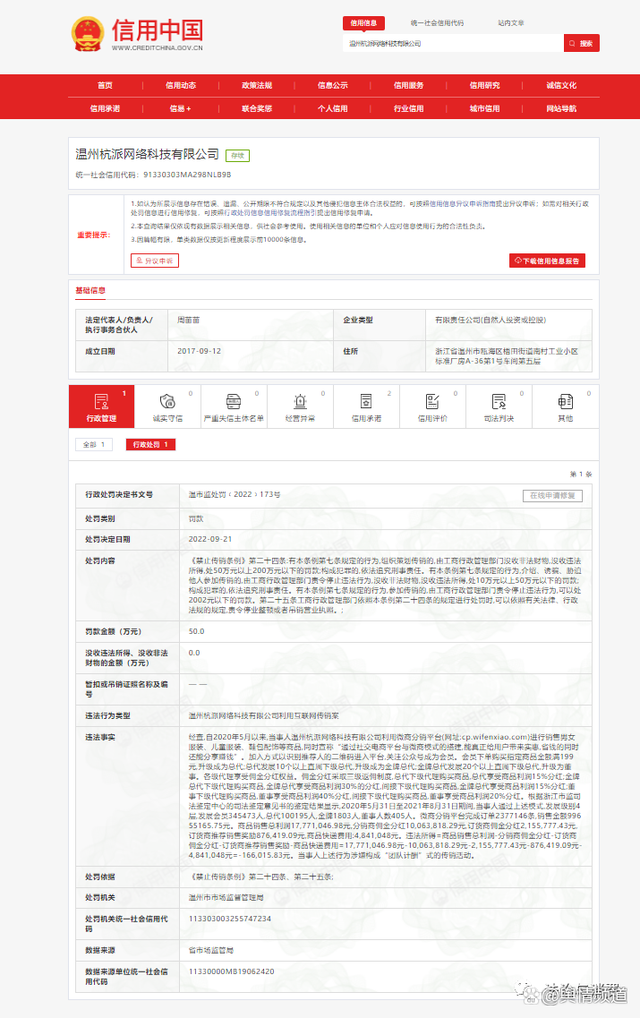640x1018 pixels.
Task: Click the 在线申请修复 button
Action: click(552, 495)
